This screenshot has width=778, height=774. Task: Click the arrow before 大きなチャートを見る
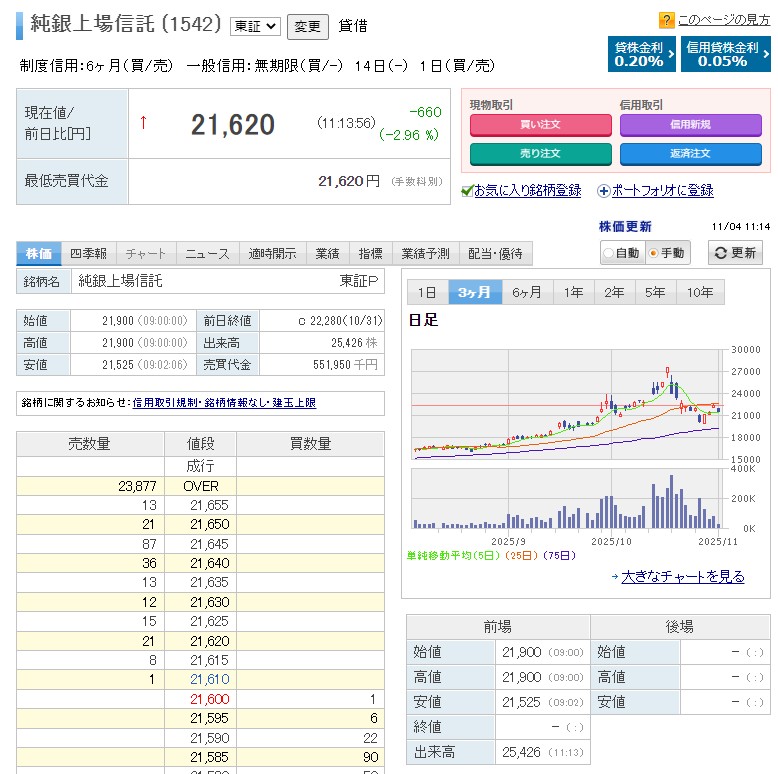[x=614, y=577]
